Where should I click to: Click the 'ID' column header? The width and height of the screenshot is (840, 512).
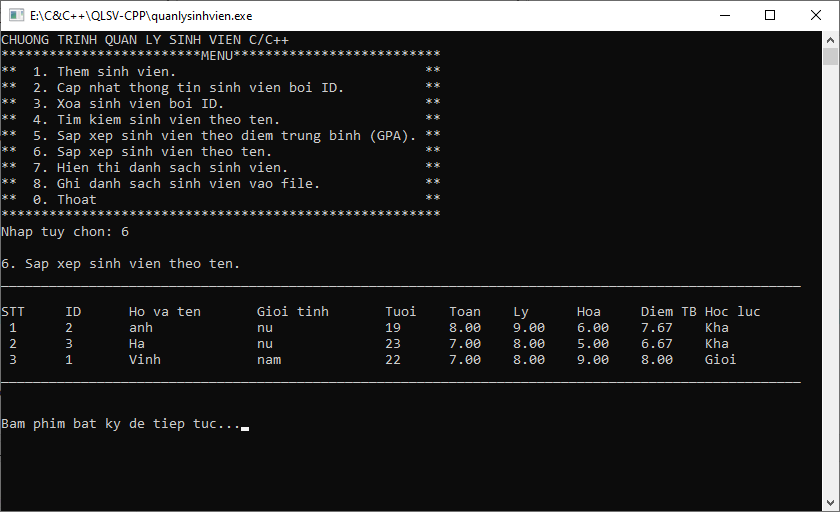(73, 312)
